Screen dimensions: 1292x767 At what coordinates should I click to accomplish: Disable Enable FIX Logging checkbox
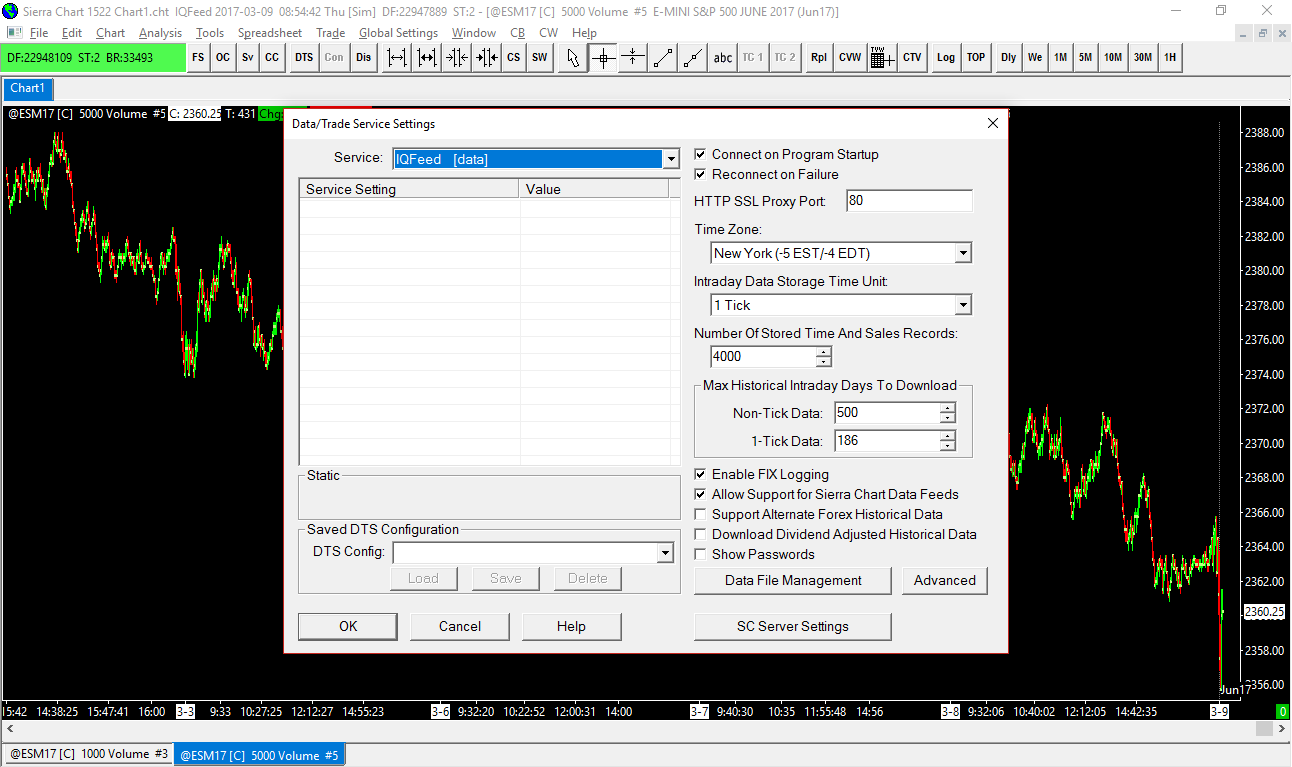701,475
